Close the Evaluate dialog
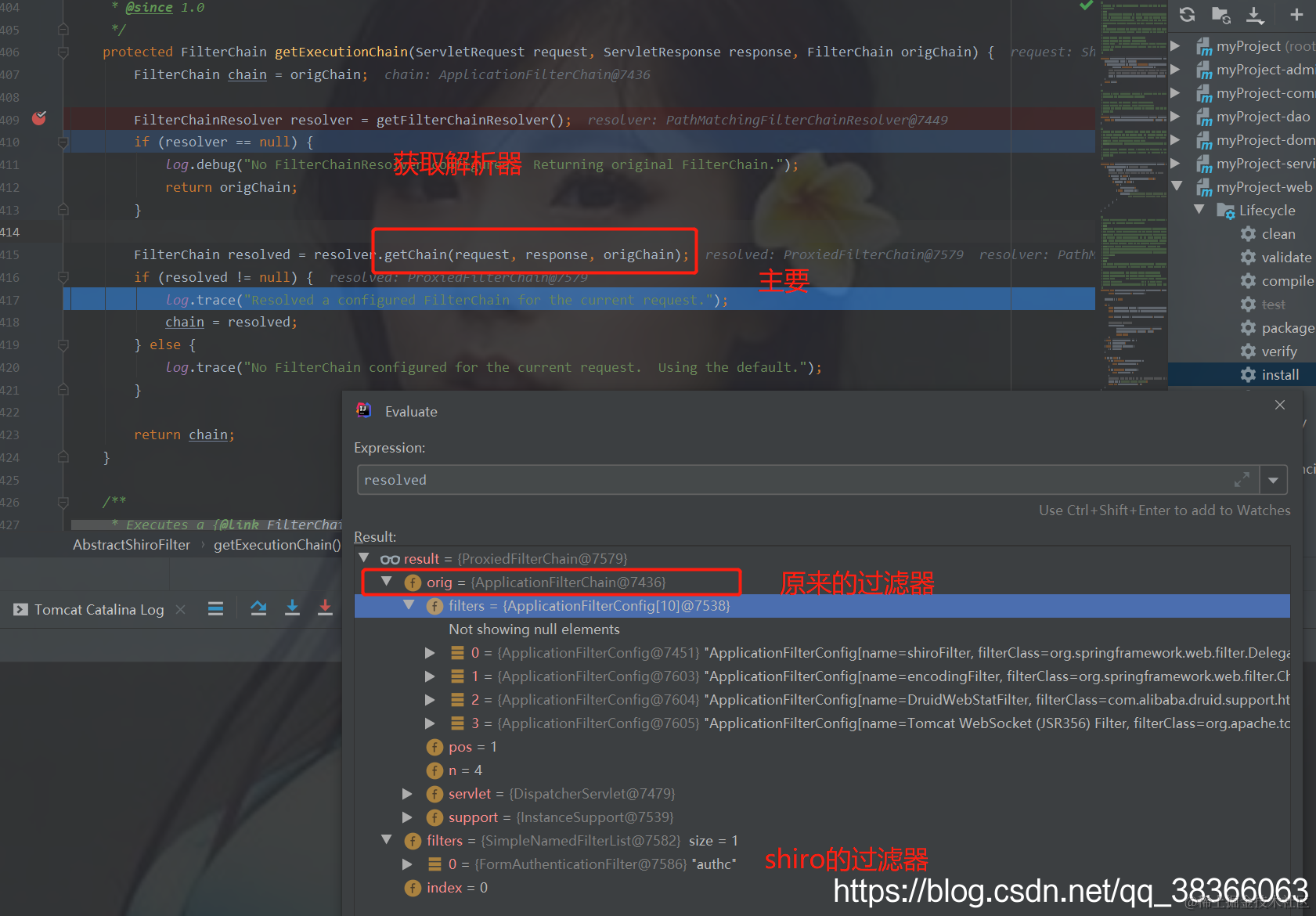This screenshot has height=916, width=1316. tap(1280, 405)
